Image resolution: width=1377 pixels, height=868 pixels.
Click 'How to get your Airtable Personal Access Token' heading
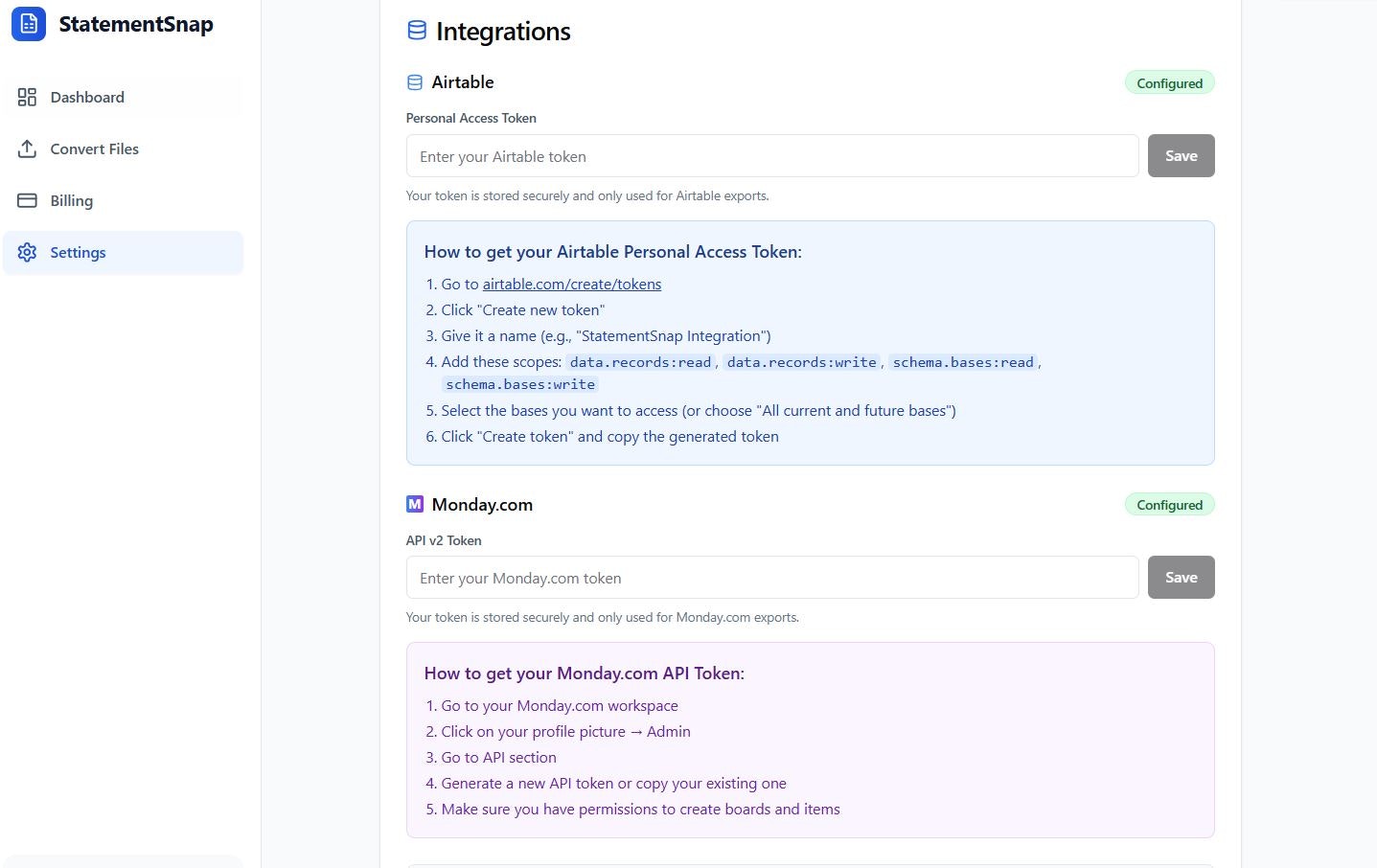coord(613,252)
